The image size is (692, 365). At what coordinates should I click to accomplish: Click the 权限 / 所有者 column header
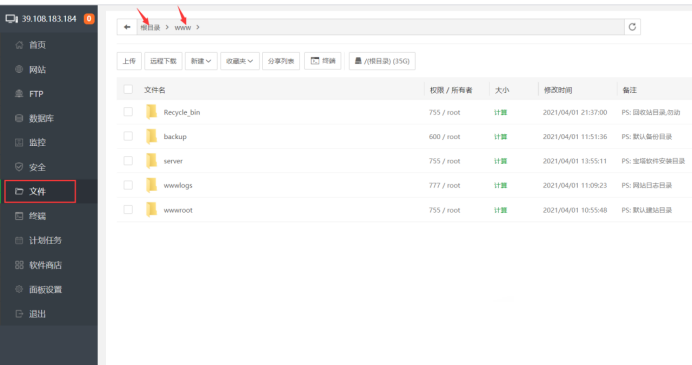click(451, 90)
